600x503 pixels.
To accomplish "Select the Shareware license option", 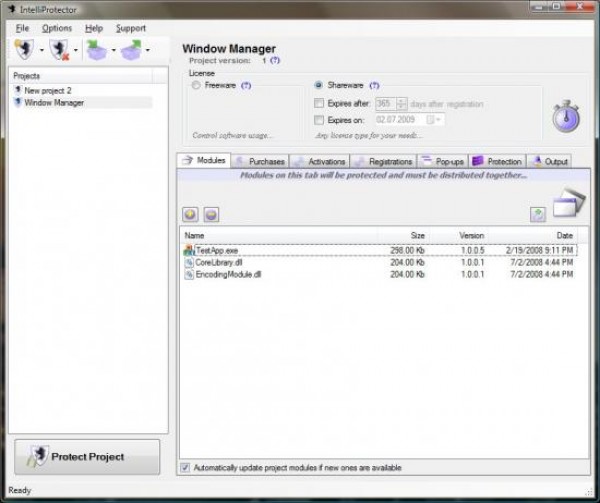I will pyautogui.click(x=319, y=86).
